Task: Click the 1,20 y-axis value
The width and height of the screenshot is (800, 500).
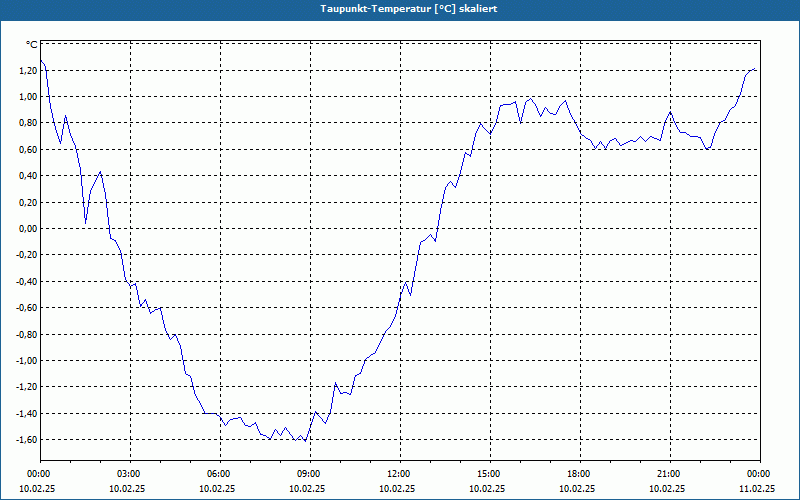Action: tap(28, 71)
